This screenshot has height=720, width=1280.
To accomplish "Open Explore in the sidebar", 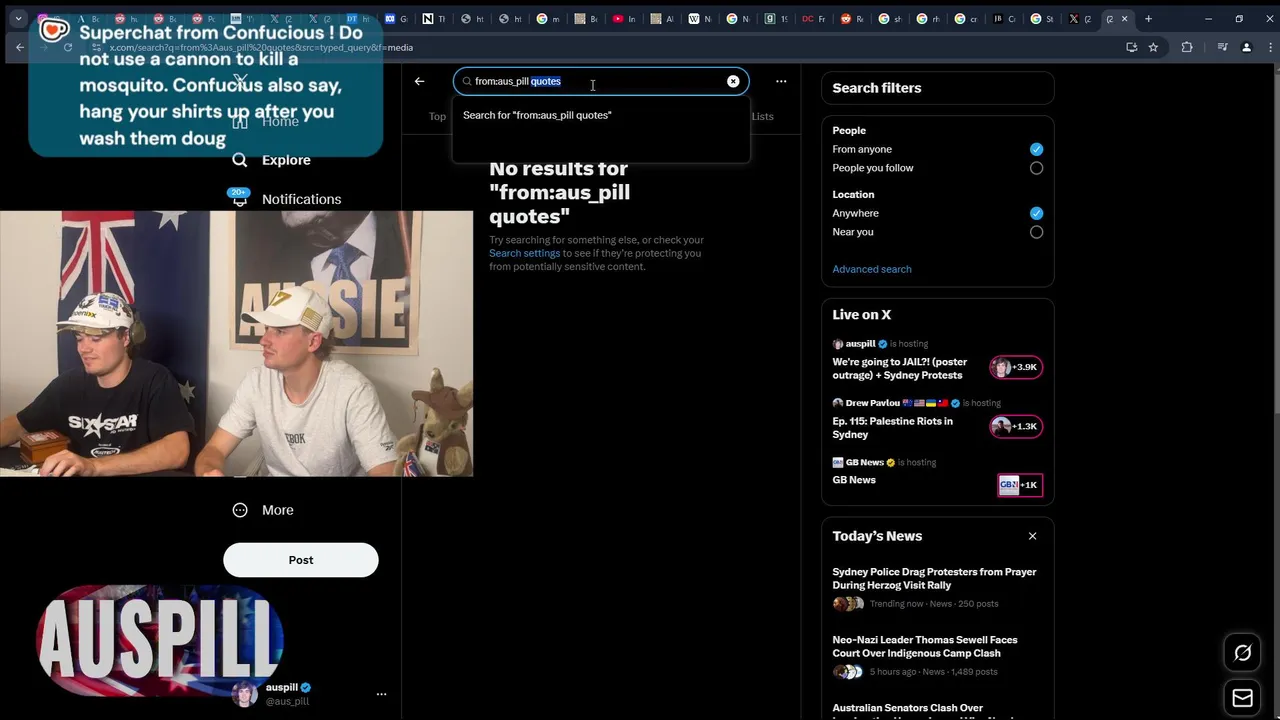I will (286, 160).
